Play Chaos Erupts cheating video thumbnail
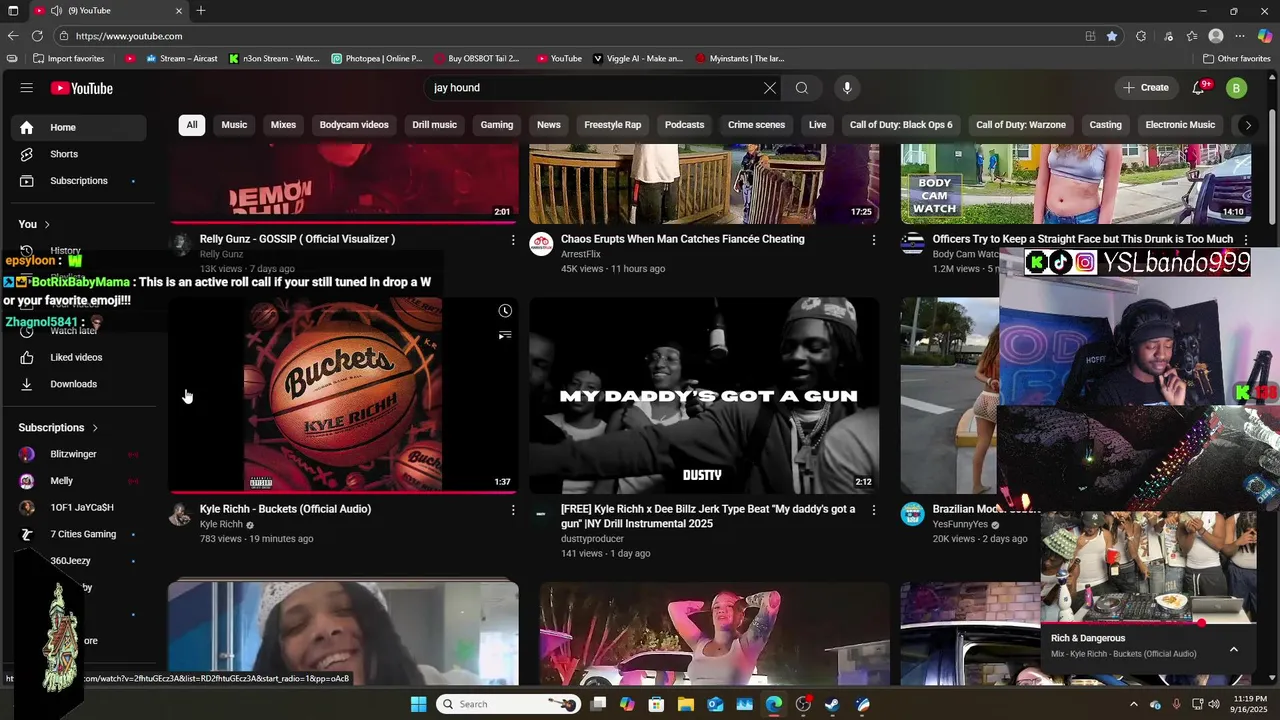 pyautogui.click(x=704, y=184)
